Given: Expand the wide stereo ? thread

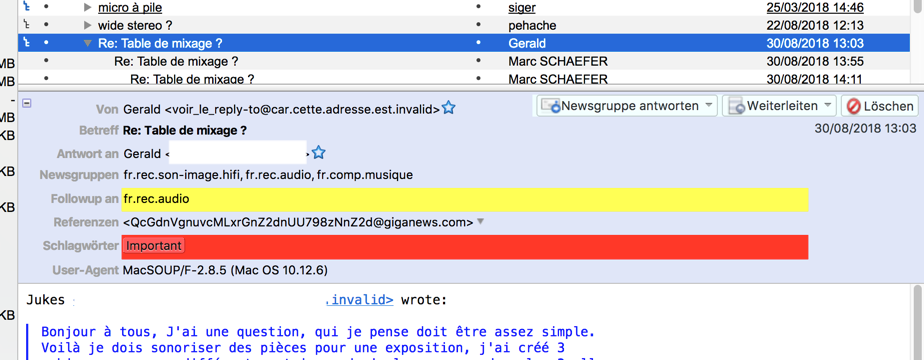Looking at the screenshot, I should (x=88, y=25).
